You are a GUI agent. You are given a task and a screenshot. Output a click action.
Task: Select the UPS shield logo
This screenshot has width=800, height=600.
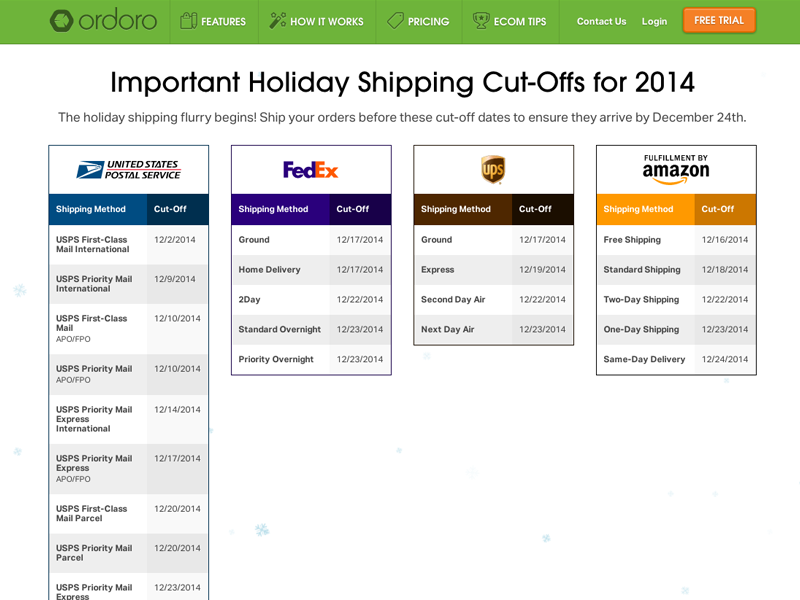click(x=491, y=166)
